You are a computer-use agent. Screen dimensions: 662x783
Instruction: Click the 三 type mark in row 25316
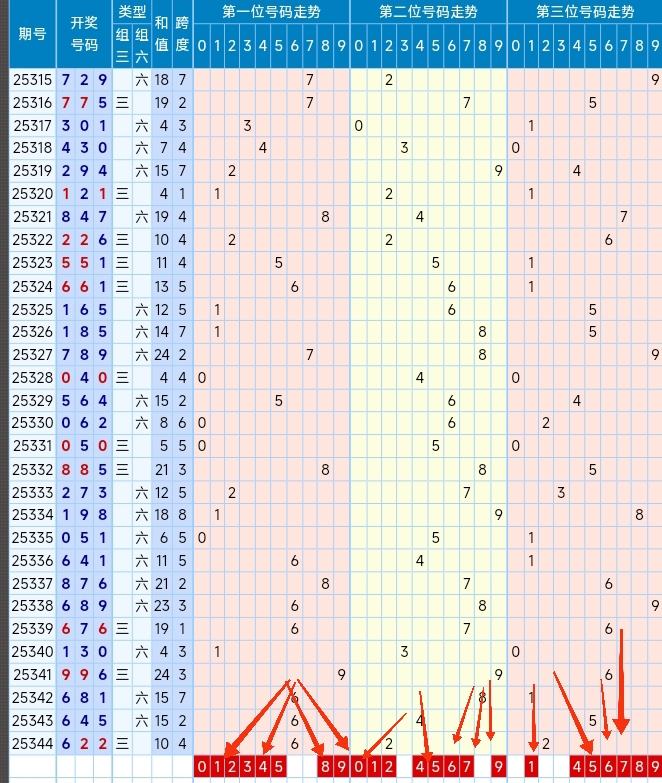[122, 103]
